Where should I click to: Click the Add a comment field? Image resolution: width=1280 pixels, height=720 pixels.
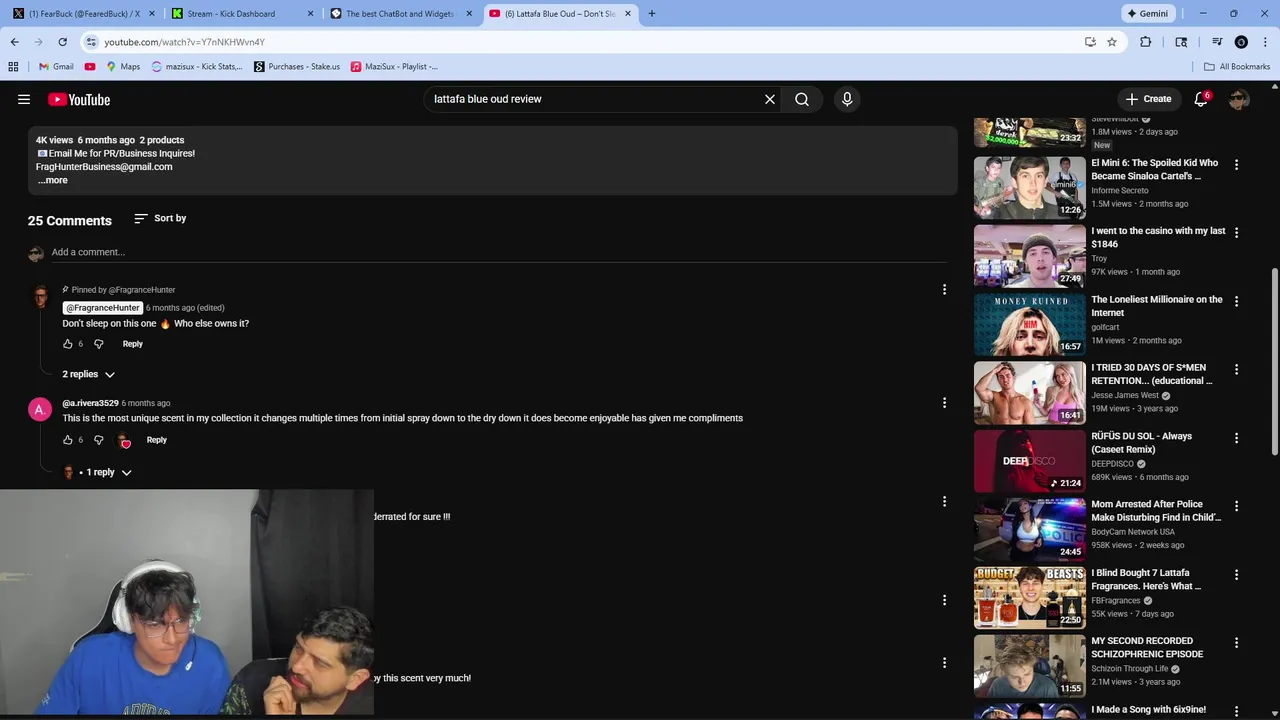[x=500, y=252]
